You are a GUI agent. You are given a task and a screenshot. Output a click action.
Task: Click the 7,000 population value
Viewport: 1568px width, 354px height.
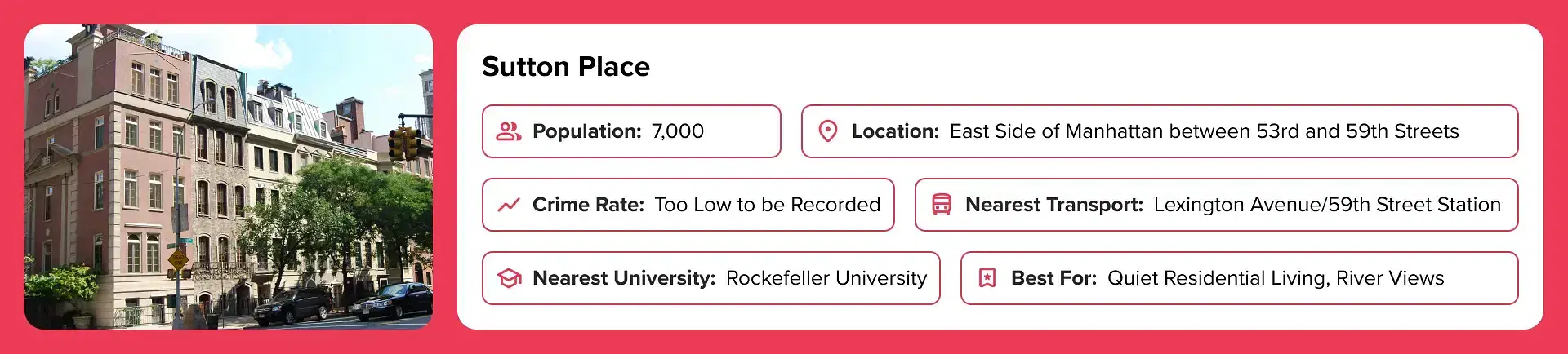click(678, 131)
